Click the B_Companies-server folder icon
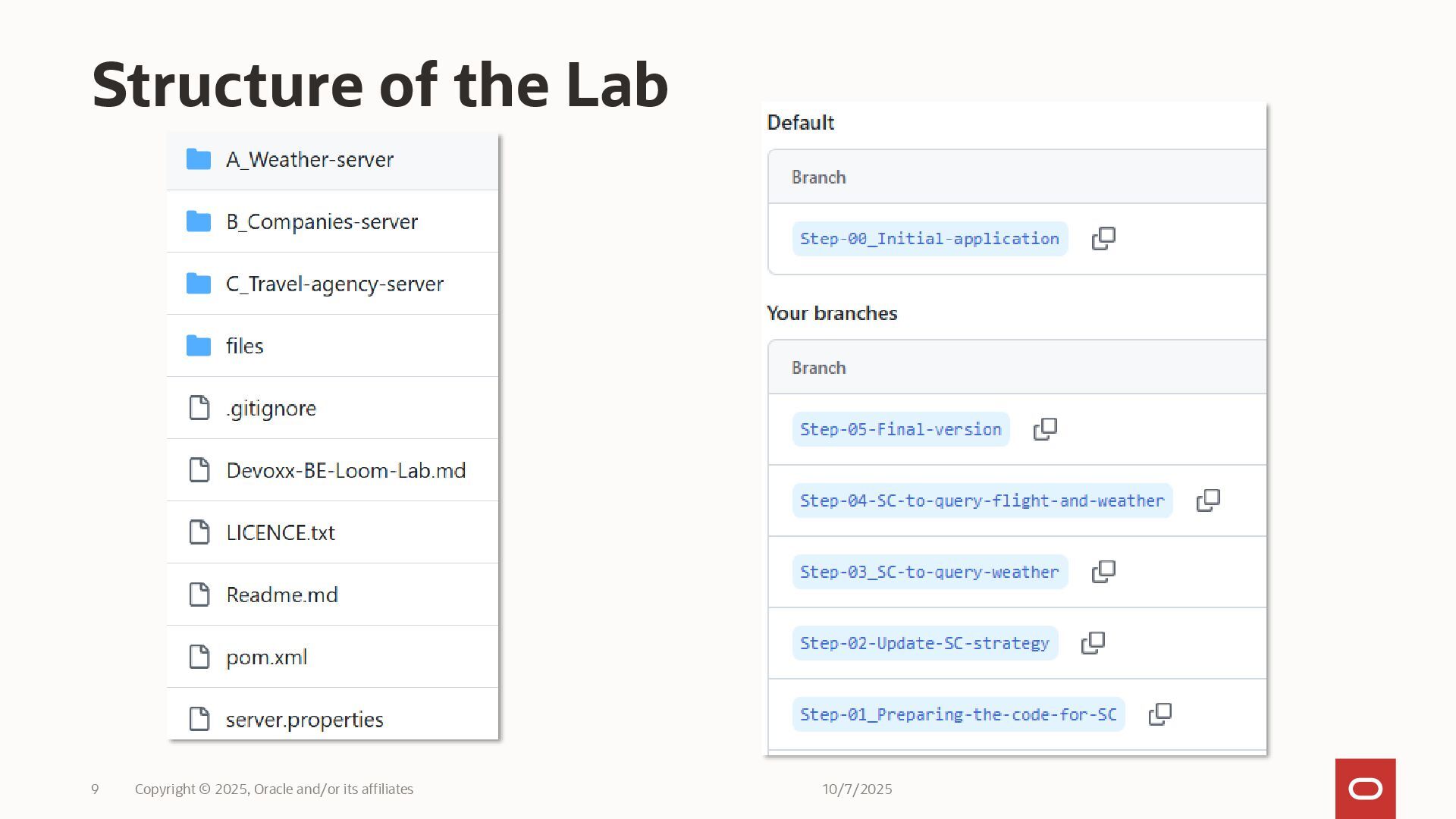 (199, 221)
